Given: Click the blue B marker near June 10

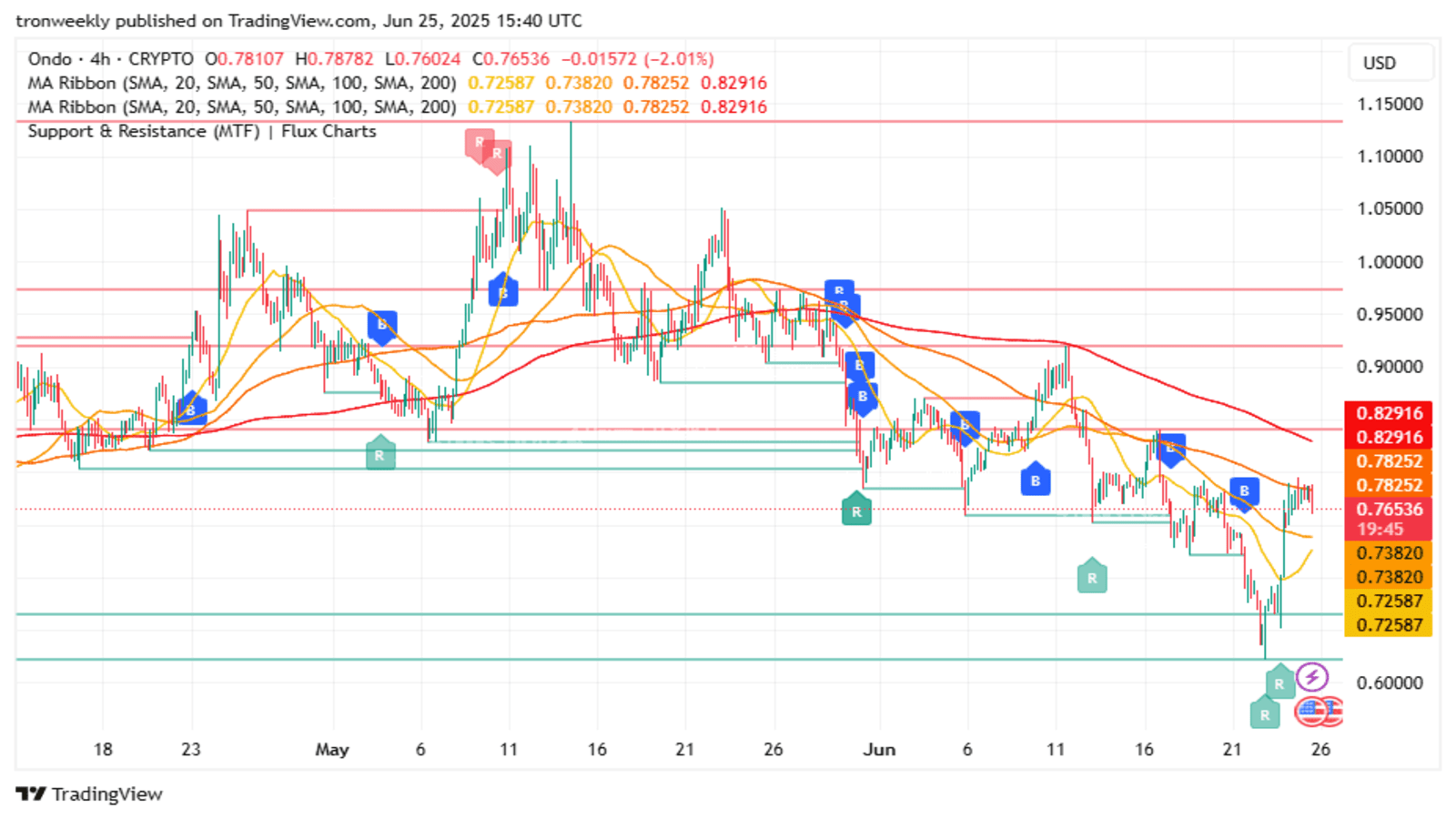Looking at the screenshot, I should coord(1036,480).
